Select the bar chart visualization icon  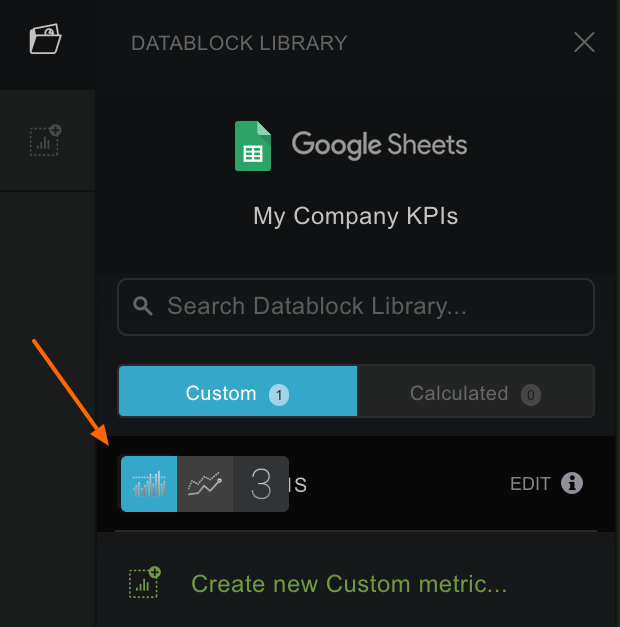pos(149,484)
